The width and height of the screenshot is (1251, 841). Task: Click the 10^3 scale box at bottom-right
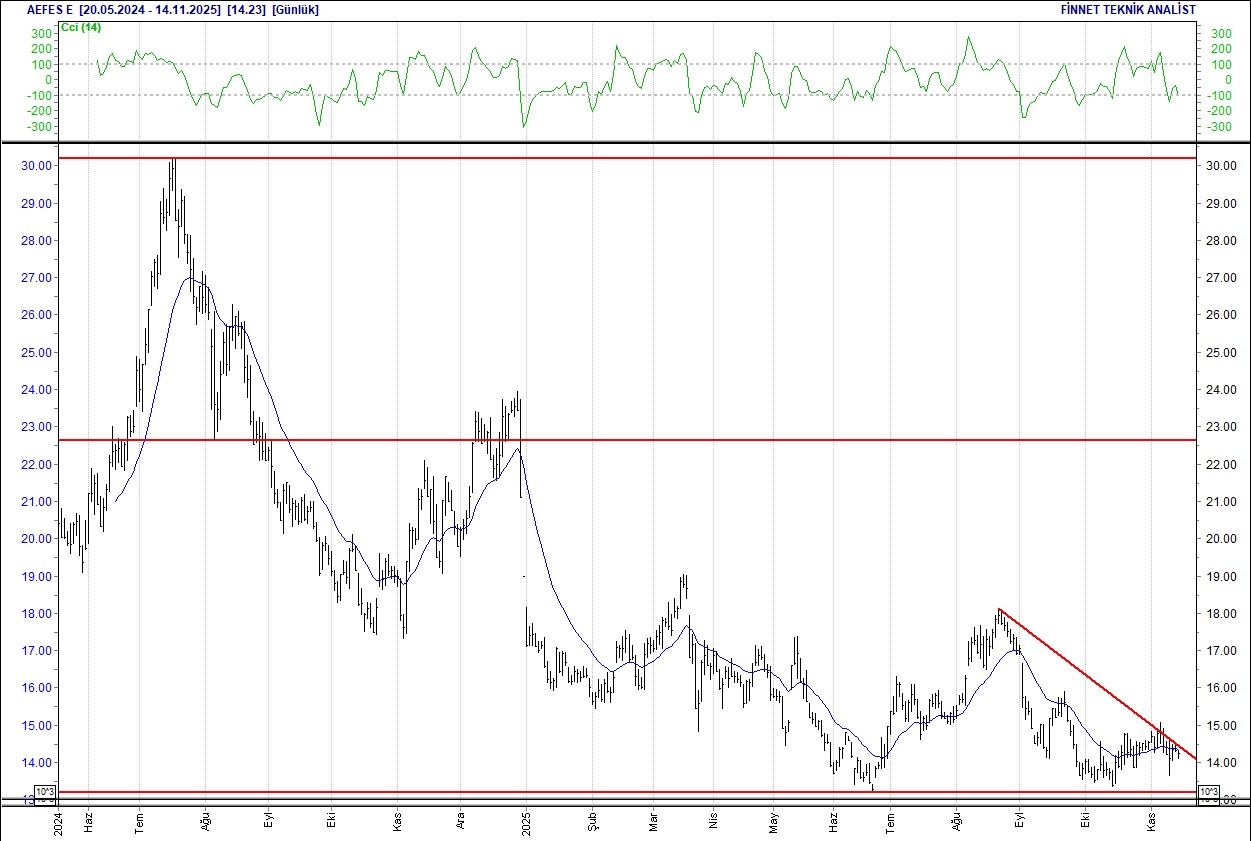point(1208,793)
